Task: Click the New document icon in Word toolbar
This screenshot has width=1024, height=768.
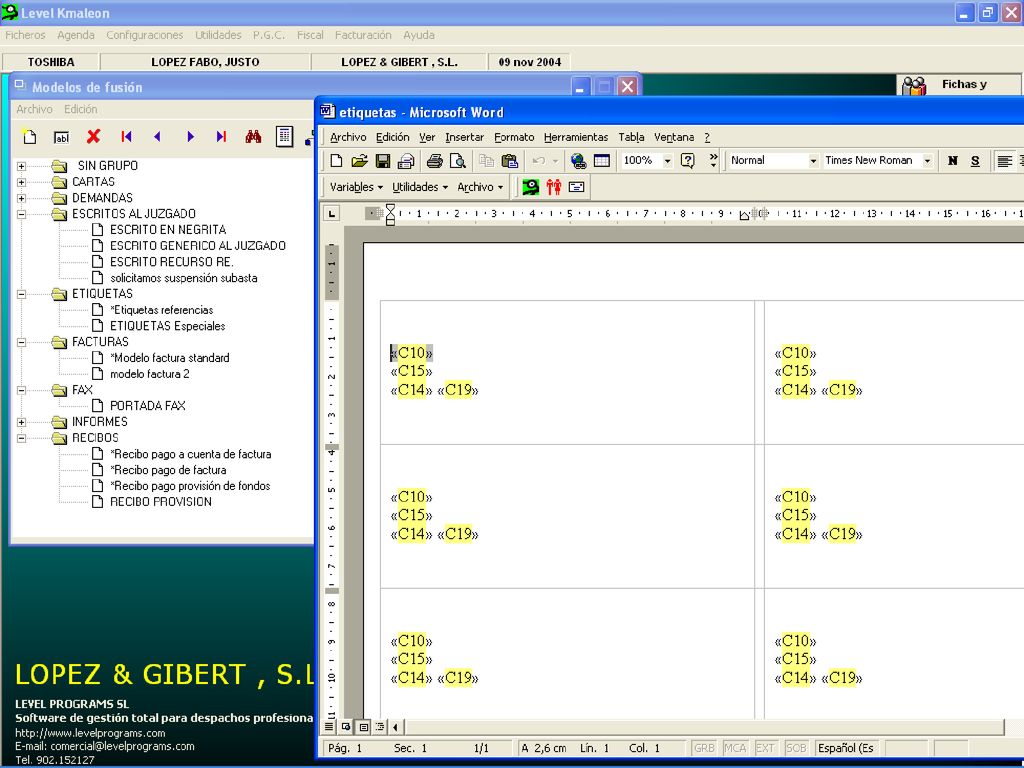Action: point(336,161)
